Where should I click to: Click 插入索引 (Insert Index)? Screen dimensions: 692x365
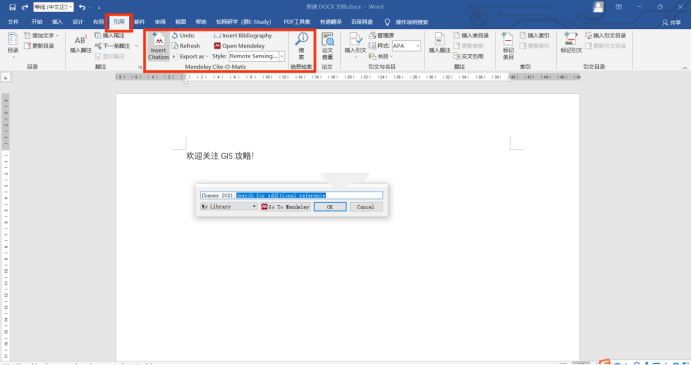(535, 35)
